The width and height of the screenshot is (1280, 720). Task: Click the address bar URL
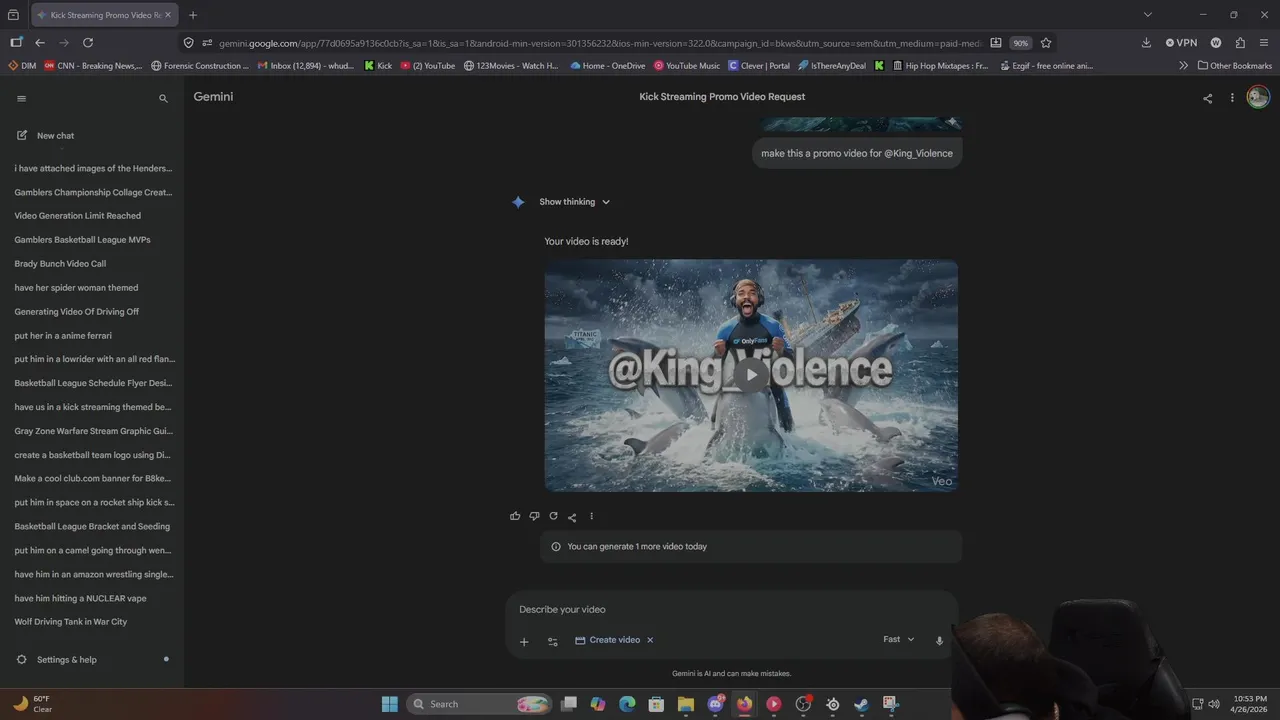pos(600,43)
